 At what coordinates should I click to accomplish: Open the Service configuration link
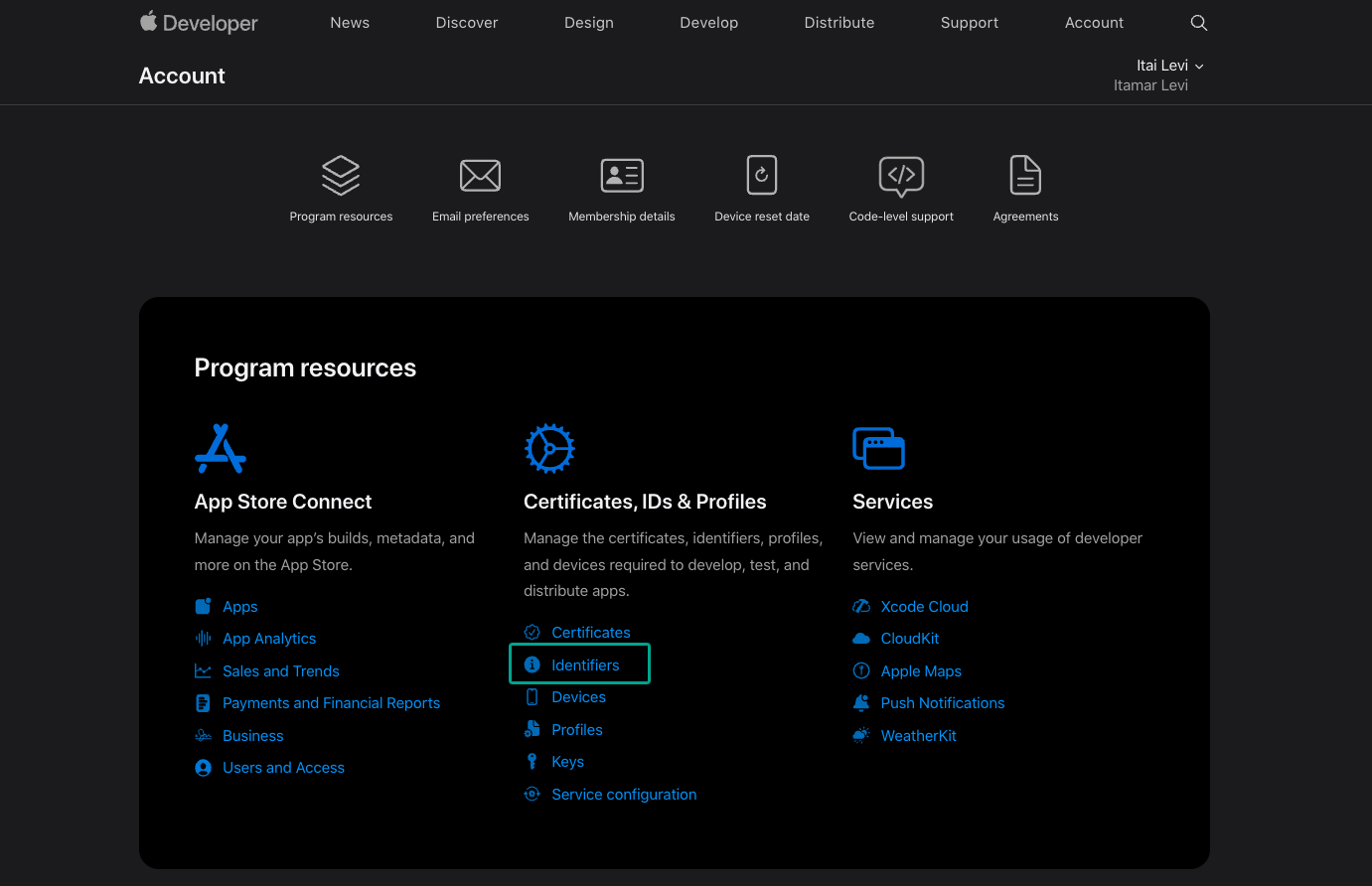pyautogui.click(x=625, y=795)
